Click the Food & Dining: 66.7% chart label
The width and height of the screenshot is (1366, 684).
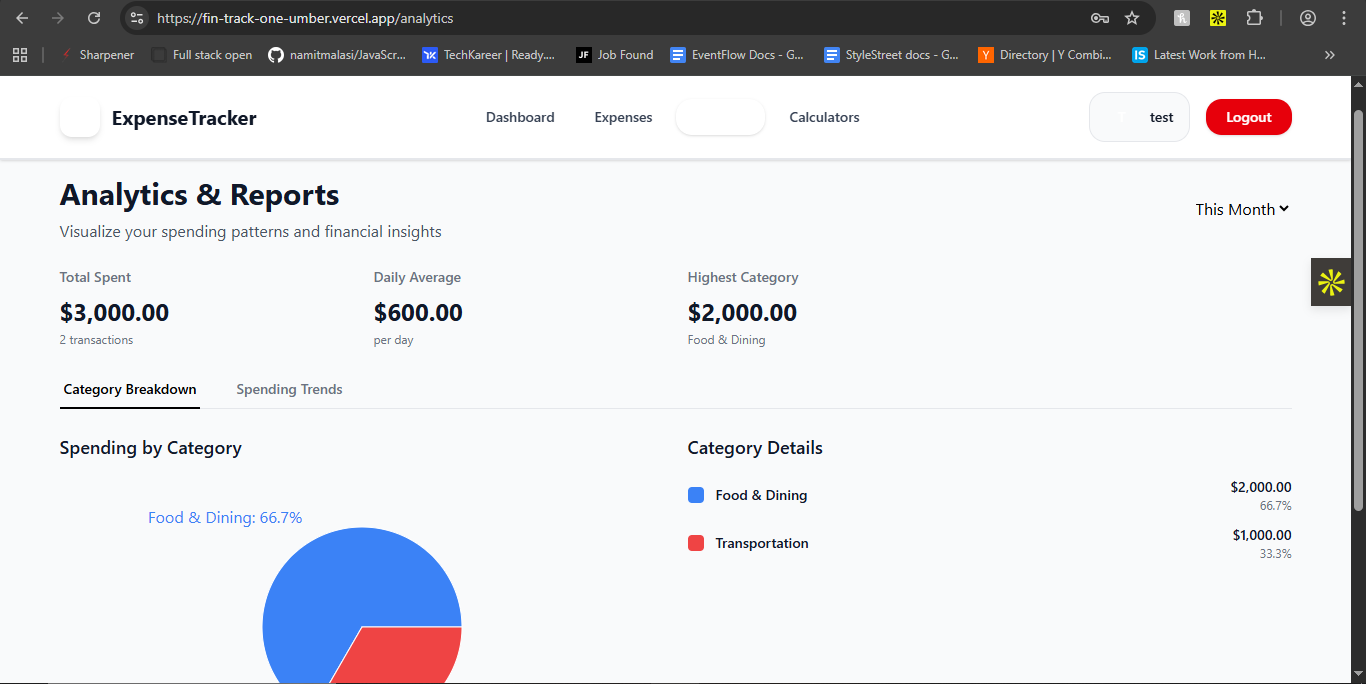(225, 517)
